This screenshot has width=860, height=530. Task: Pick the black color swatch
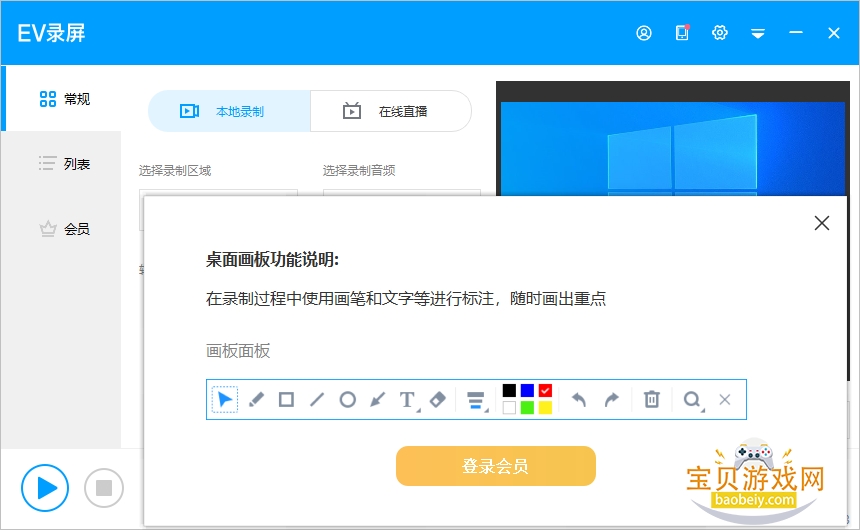pos(509,390)
